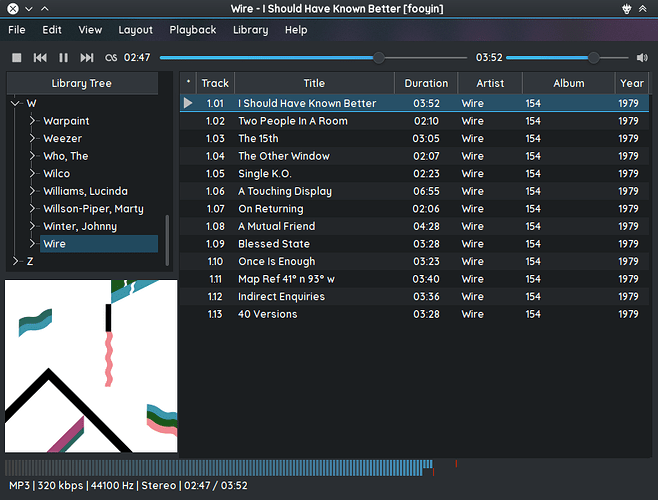Select track 'Map Ref 41° n 93° w'
The height and width of the screenshot is (500, 658).
tap(415, 279)
